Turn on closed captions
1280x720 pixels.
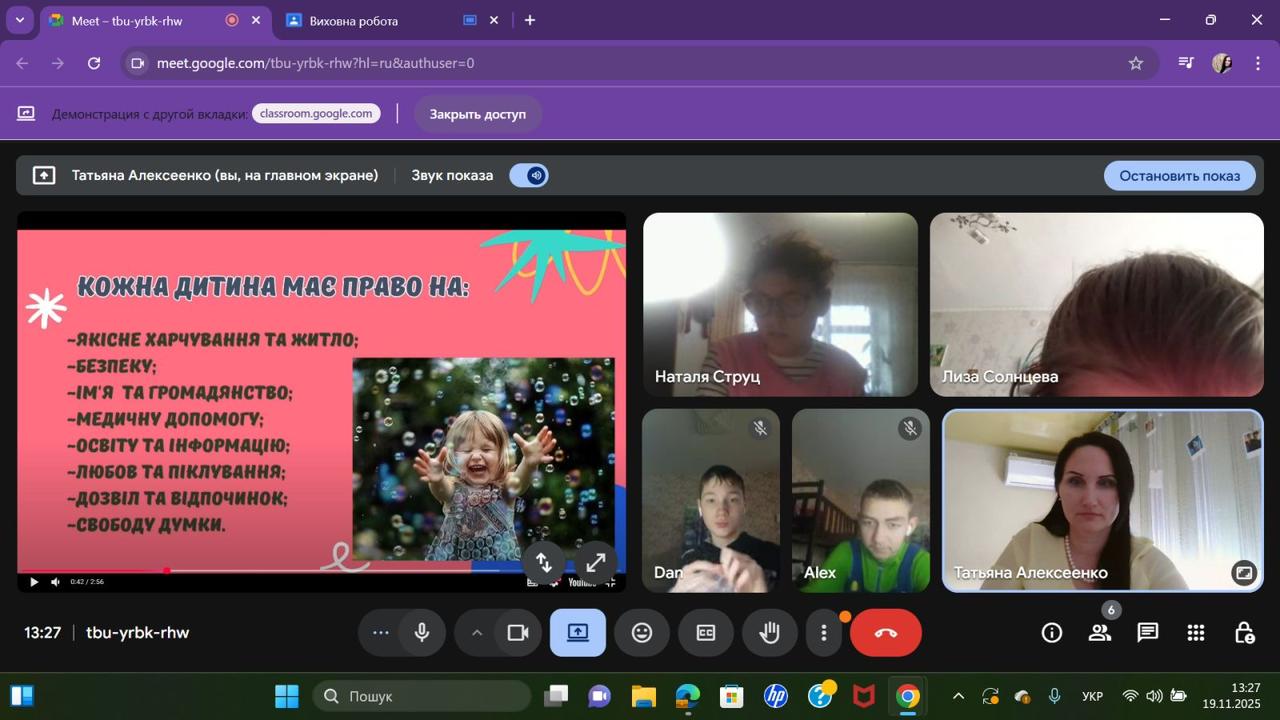[x=706, y=632]
